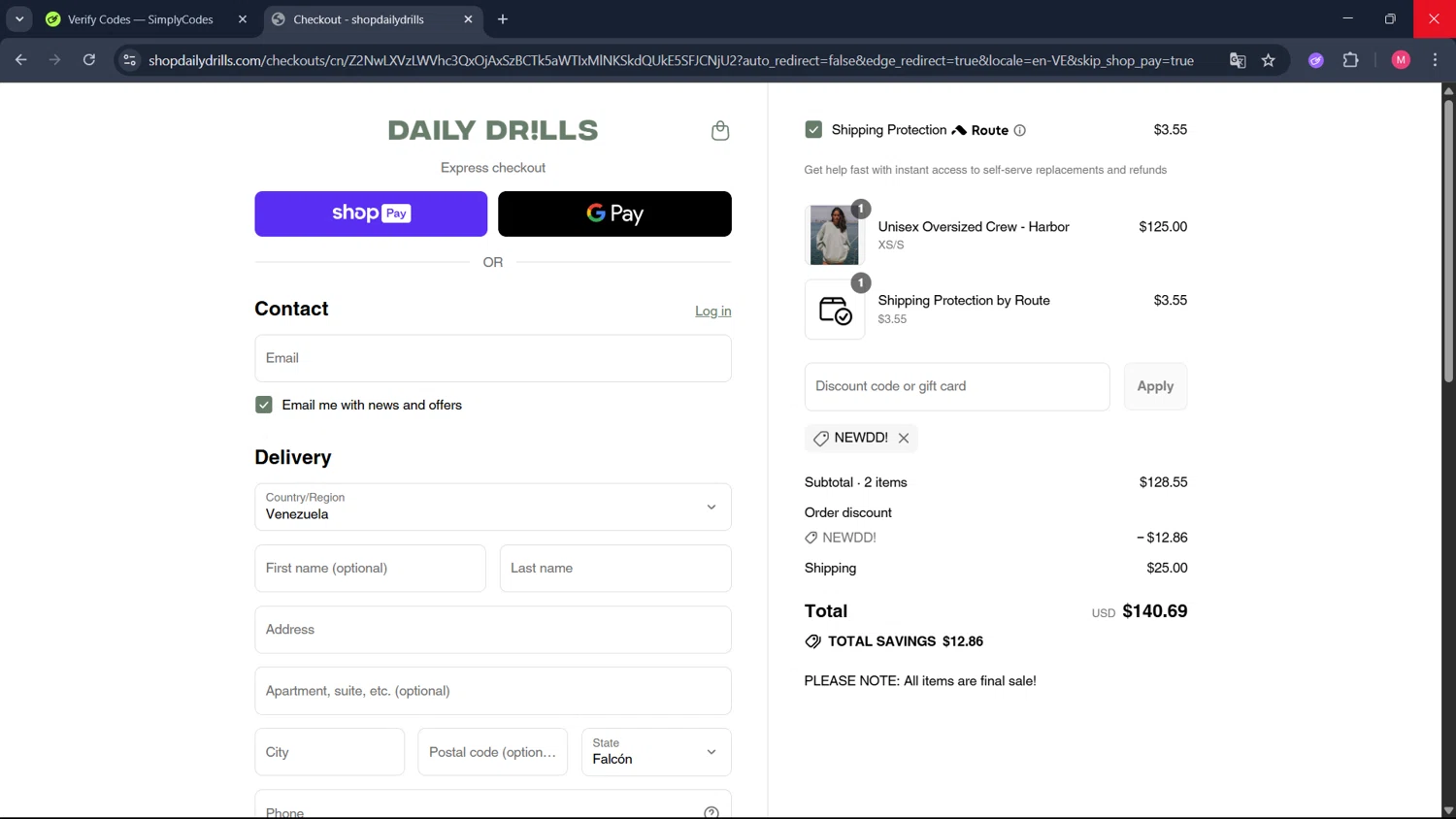The width and height of the screenshot is (1456, 819).
Task: Click the order discount -$12.86 amount
Action: 1162,538
